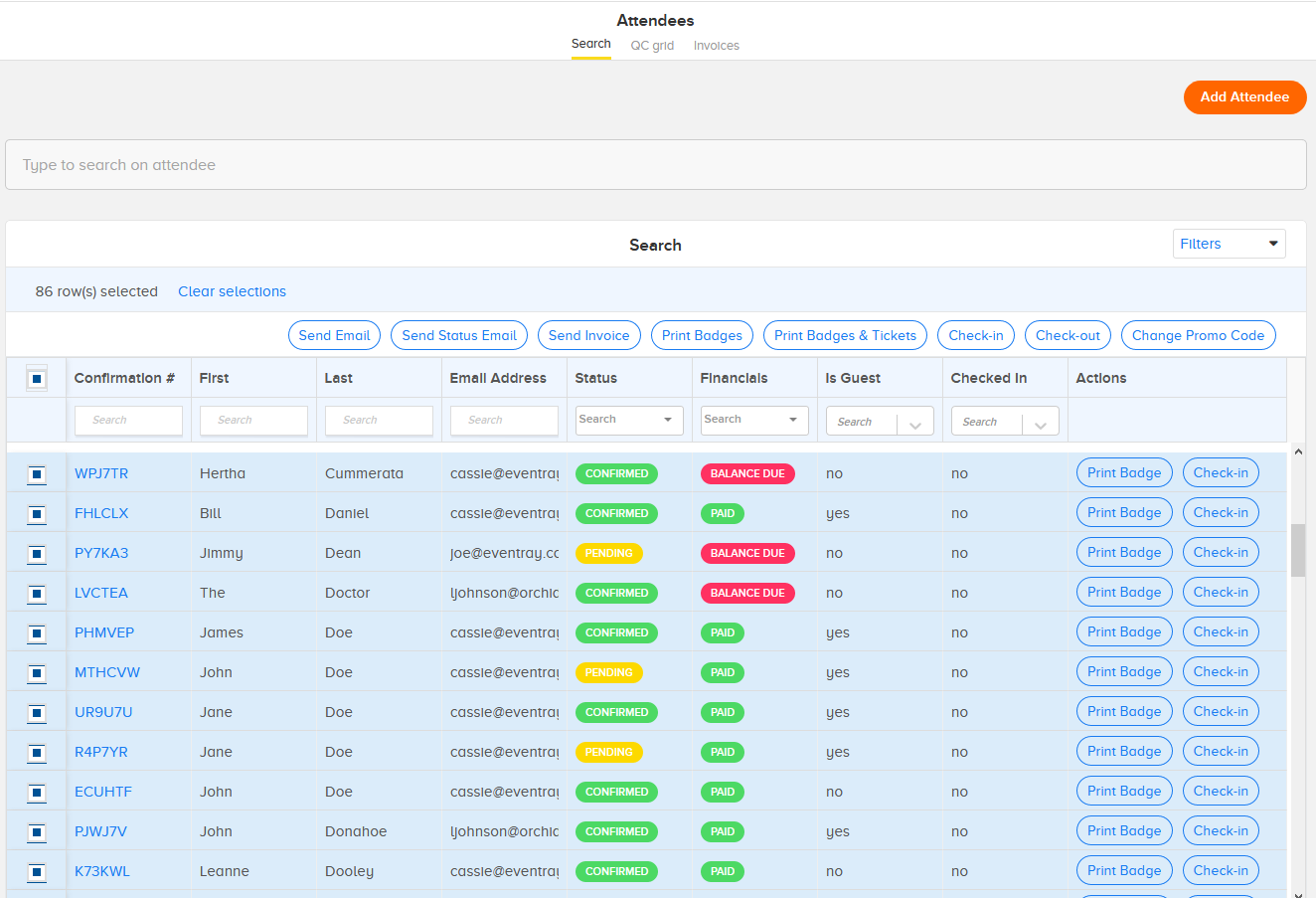Expand the Is Guest filter dropdown
This screenshot has width=1316, height=898.
tap(880, 422)
